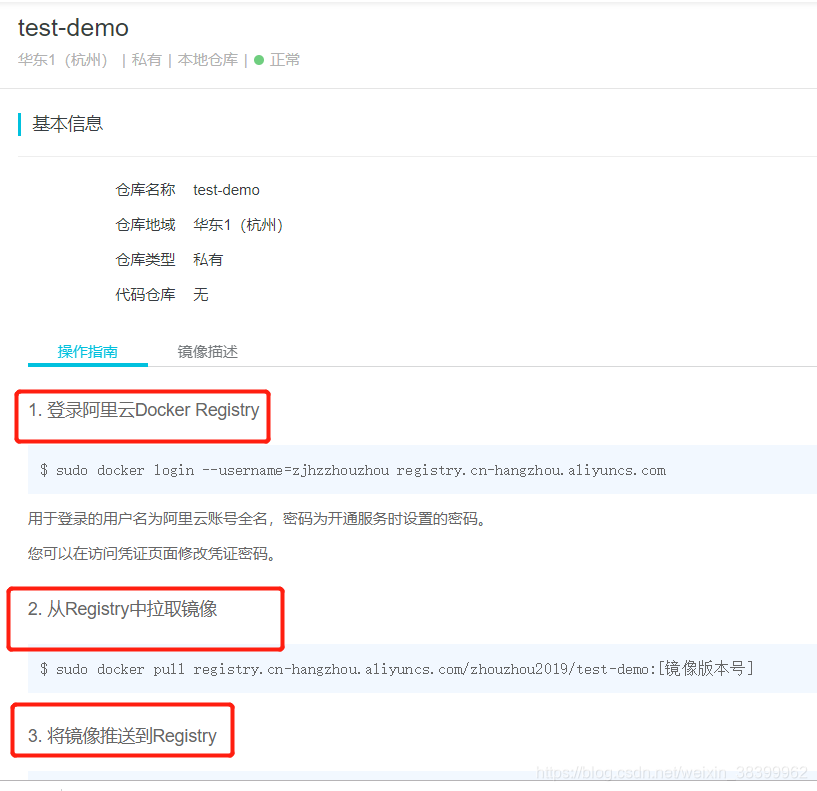Click heading 3. 将镜像推送到Registry
Image resolution: width=817 pixels, height=791 pixels.
pyautogui.click(x=122, y=736)
